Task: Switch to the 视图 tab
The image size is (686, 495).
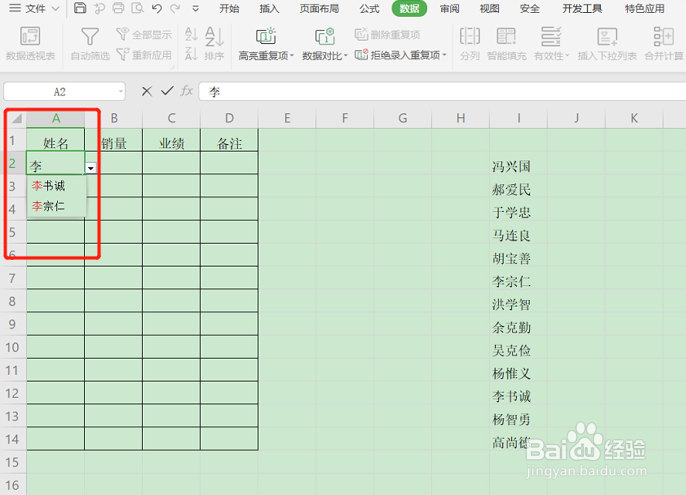Action: pos(489,8)
